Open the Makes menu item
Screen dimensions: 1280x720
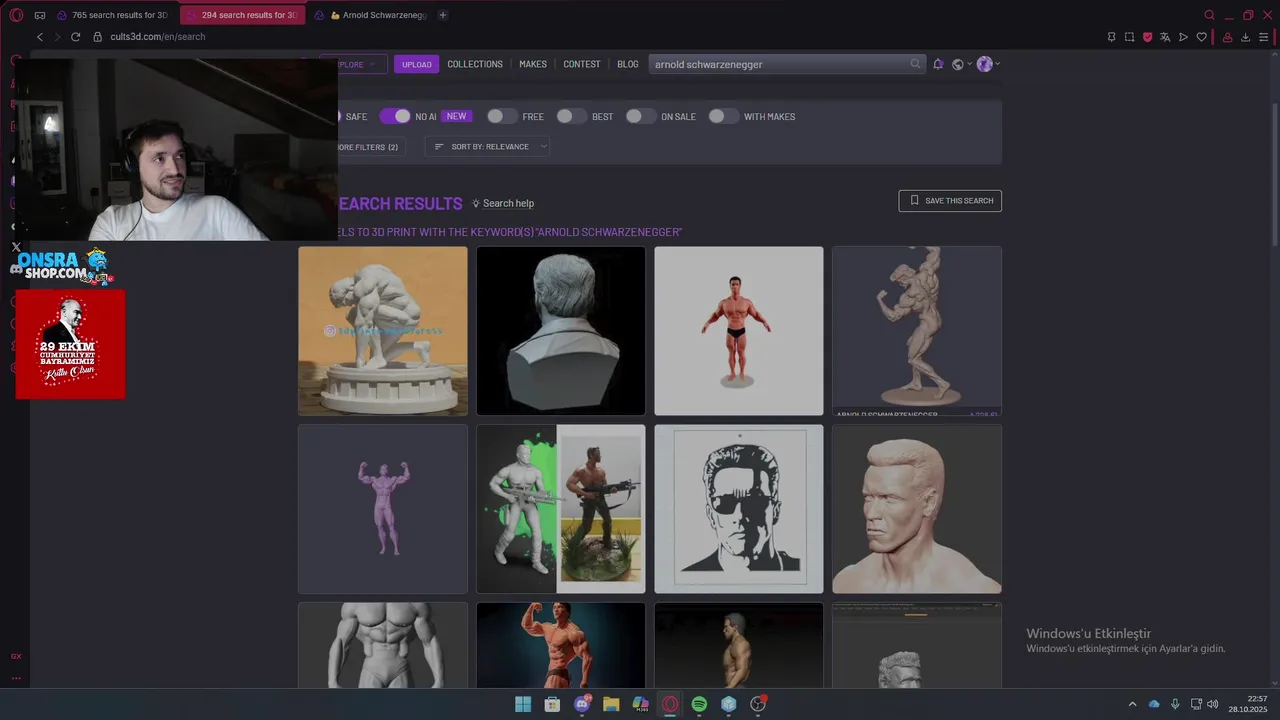pyautogui.click(x=533, y=64)
